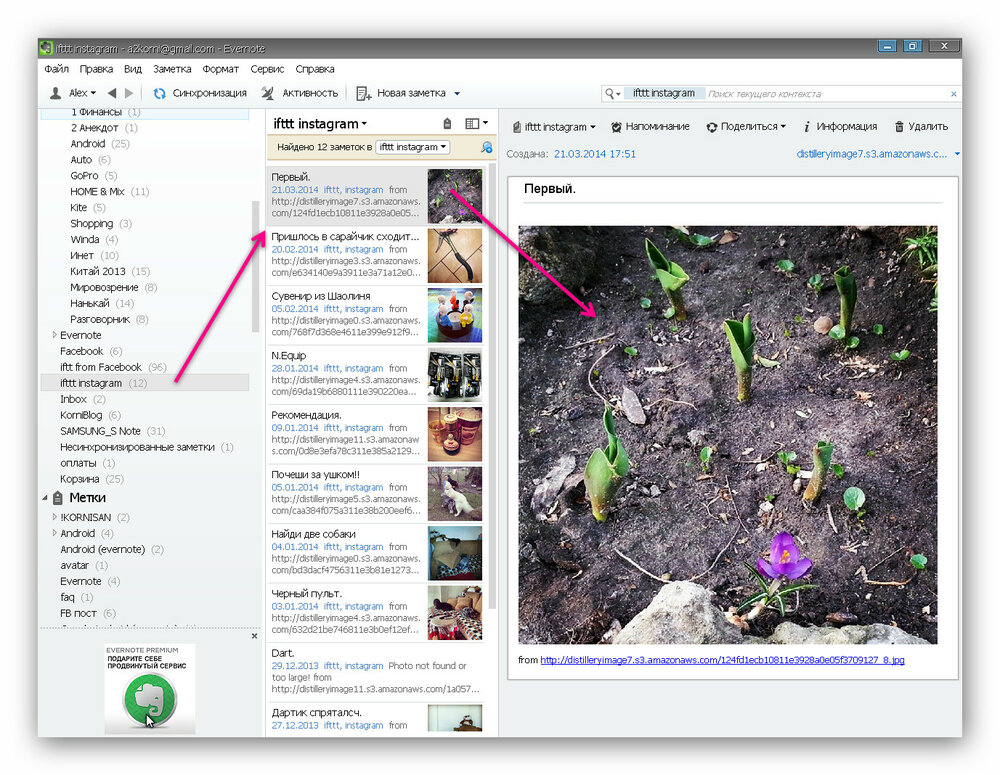Collapse the Метки tags section
Viewport: 1000px width, 775px height.
click(x=44, y=498)
